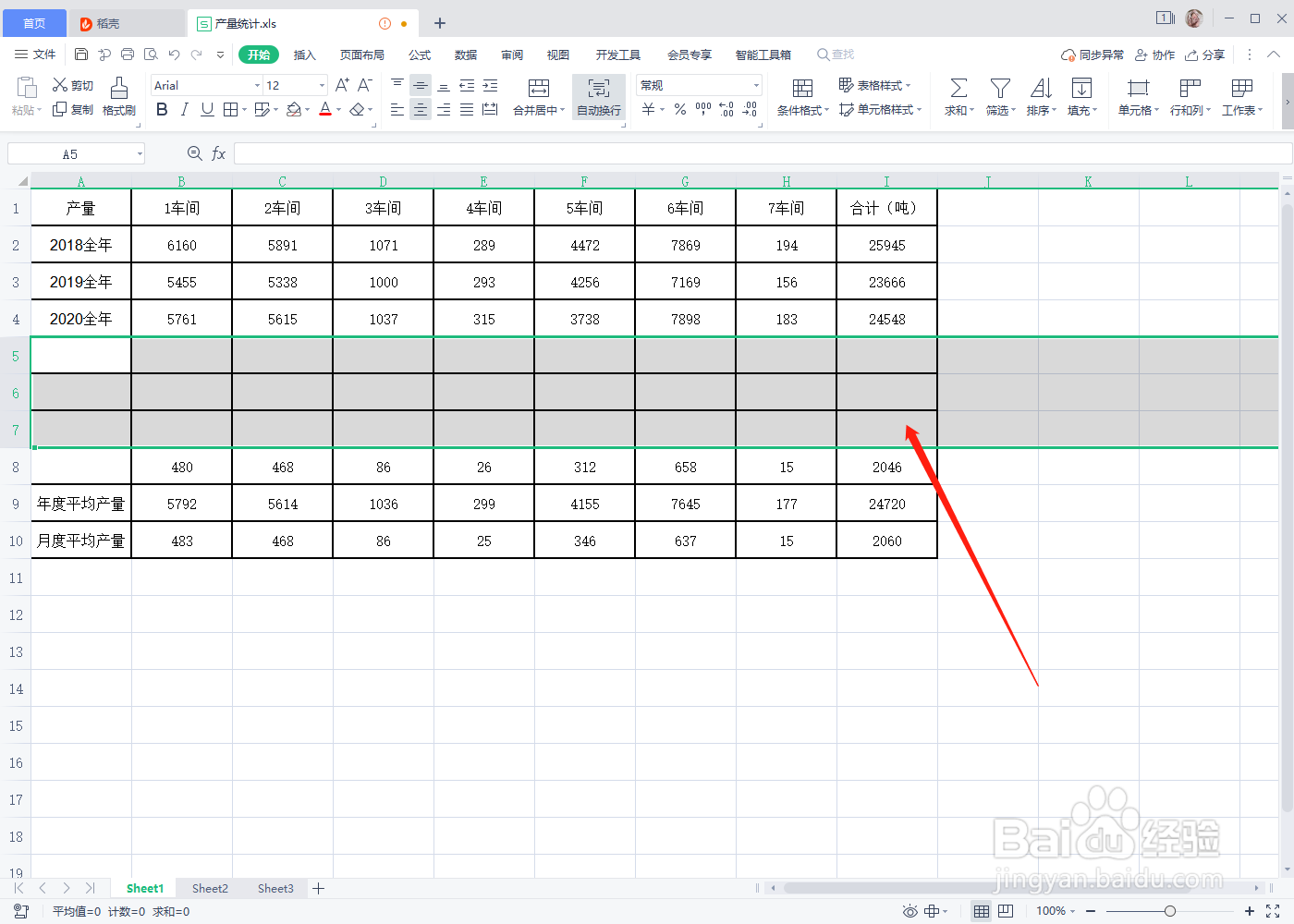Open print preview icon
This screenshot has width=1294, height=924.
click(x=151, y=55)
